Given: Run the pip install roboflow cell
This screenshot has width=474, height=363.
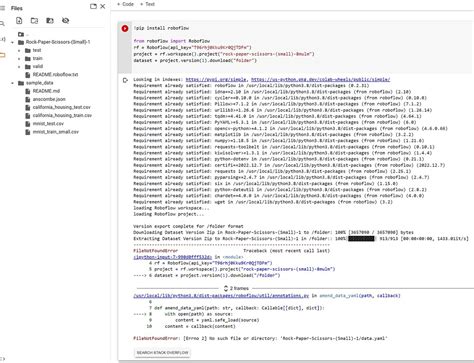Looking at the screenshot, I should point(125,29).
